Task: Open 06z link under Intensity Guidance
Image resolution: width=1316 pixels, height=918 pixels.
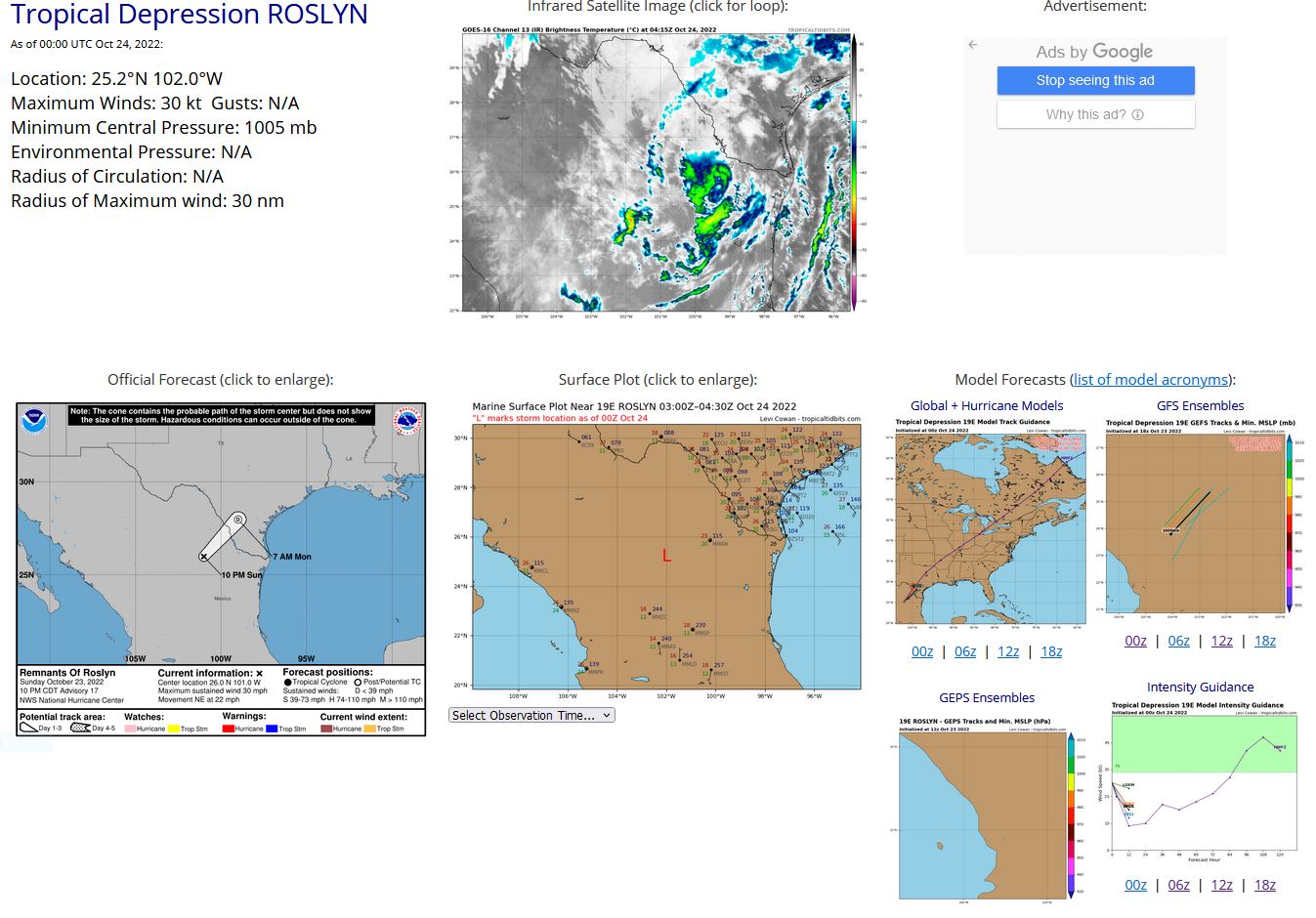Action: click(x=1179, y=885)
